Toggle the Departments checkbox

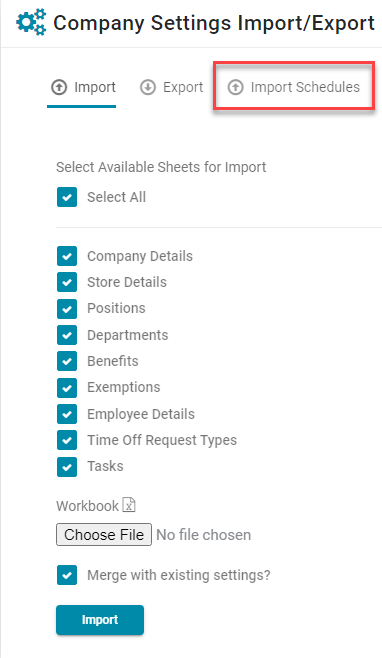point(67,335)
